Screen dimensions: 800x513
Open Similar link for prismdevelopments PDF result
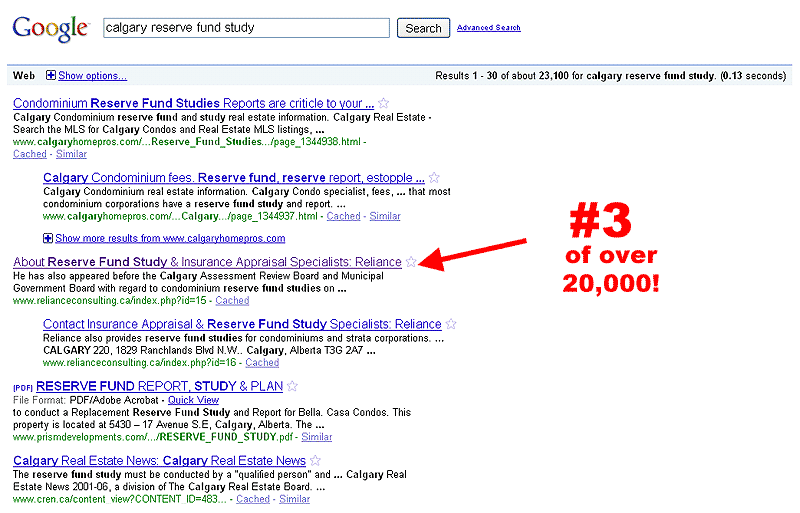pyautogui.click(x=316, y=437)
